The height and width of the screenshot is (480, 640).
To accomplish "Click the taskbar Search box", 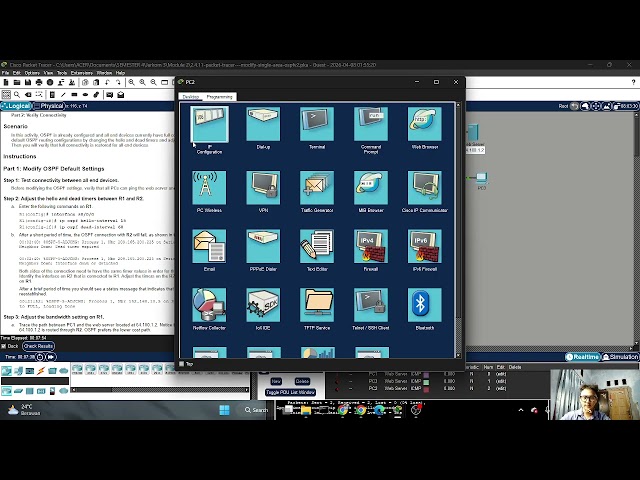I will [x=256, y=410].
